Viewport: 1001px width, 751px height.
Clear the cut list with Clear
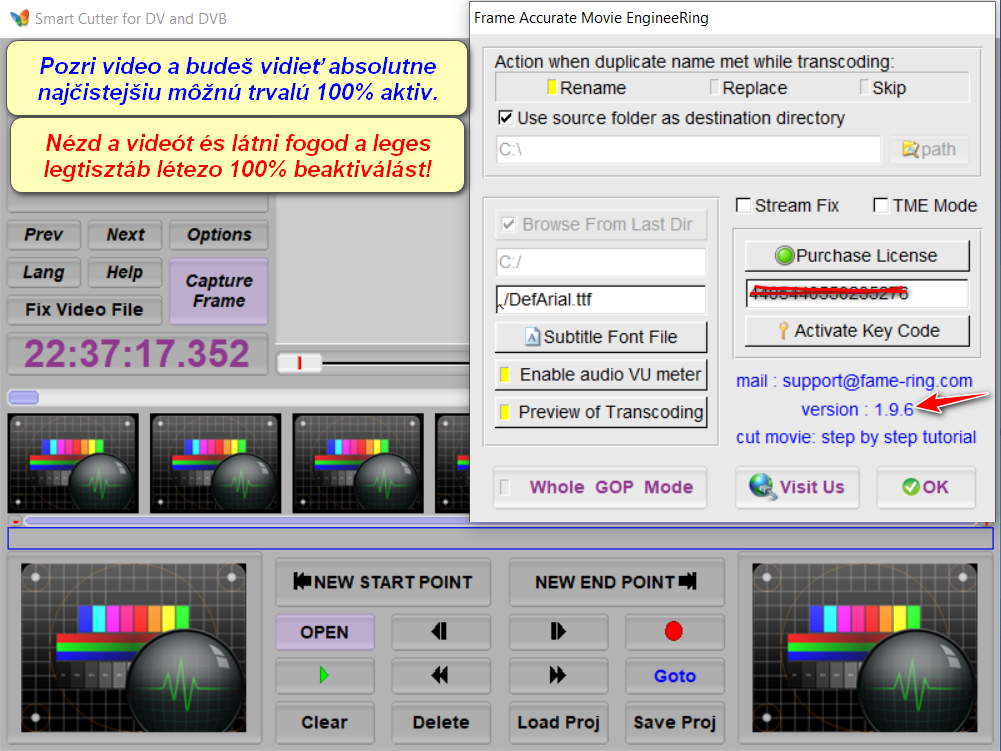tap(324, 722)
